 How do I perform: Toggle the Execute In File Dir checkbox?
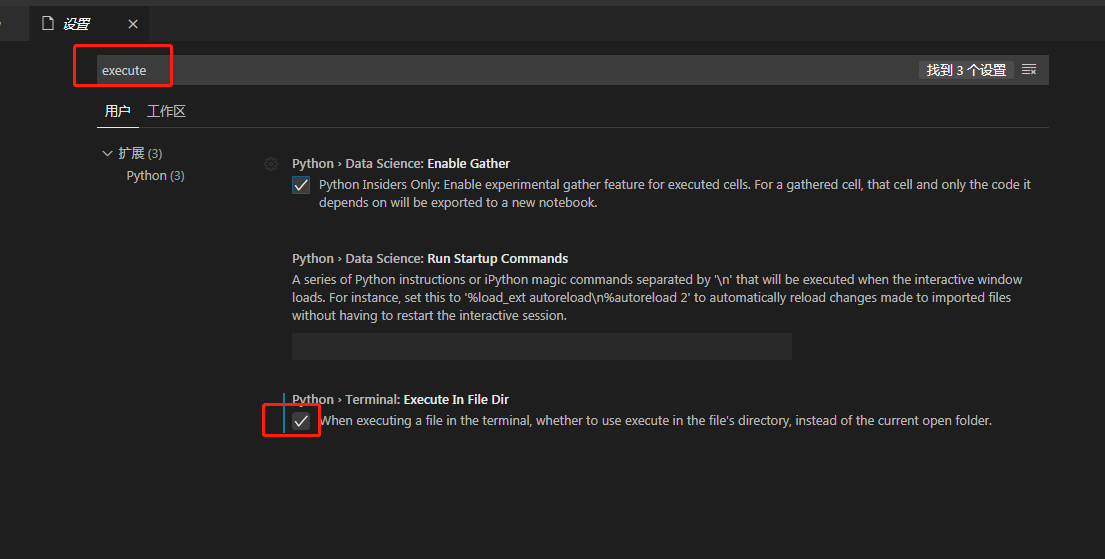pyautogui.click(x=301, y=421)
